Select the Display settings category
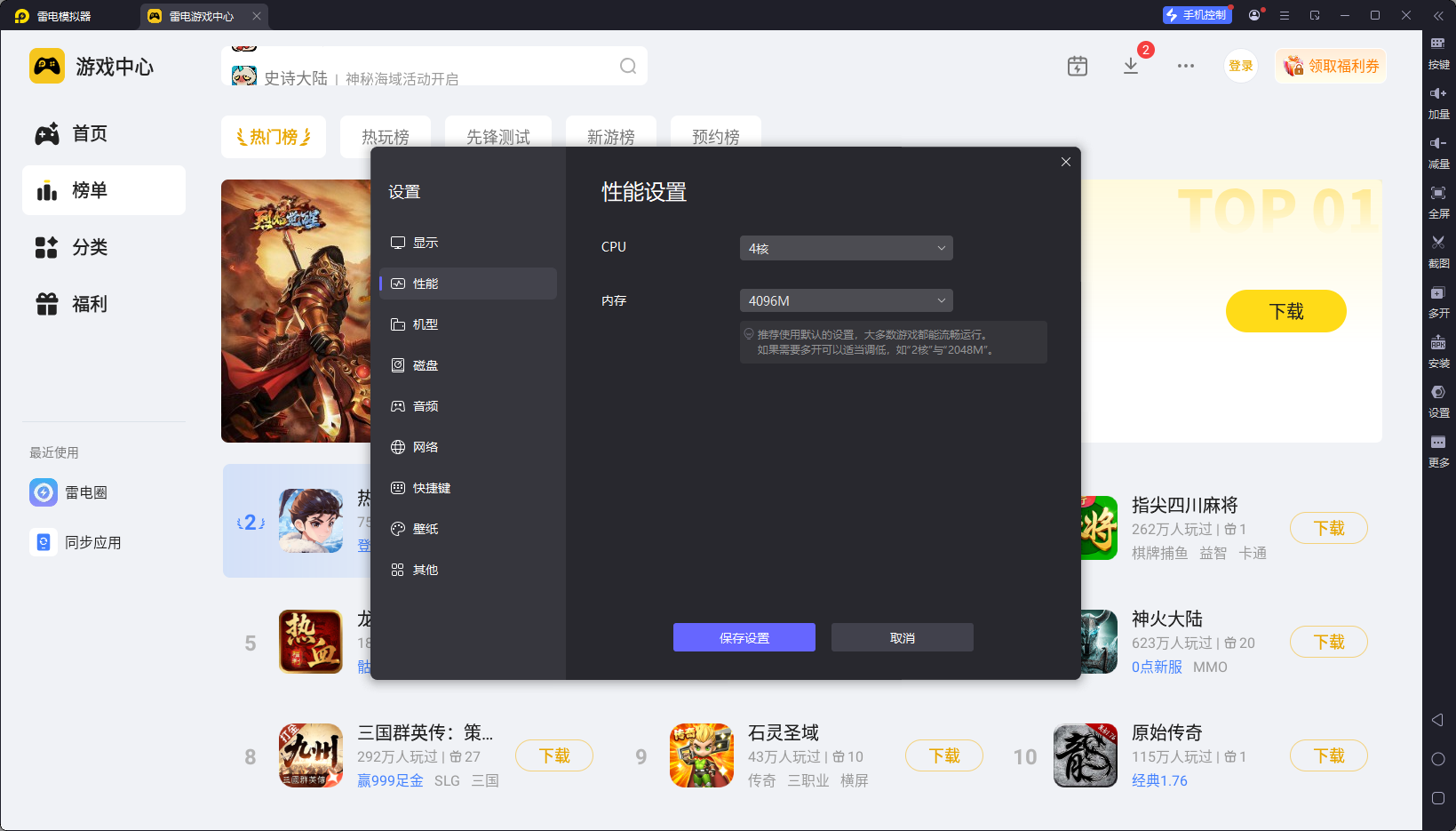This screenshot has width=1456, height=831. click(425, 243)
